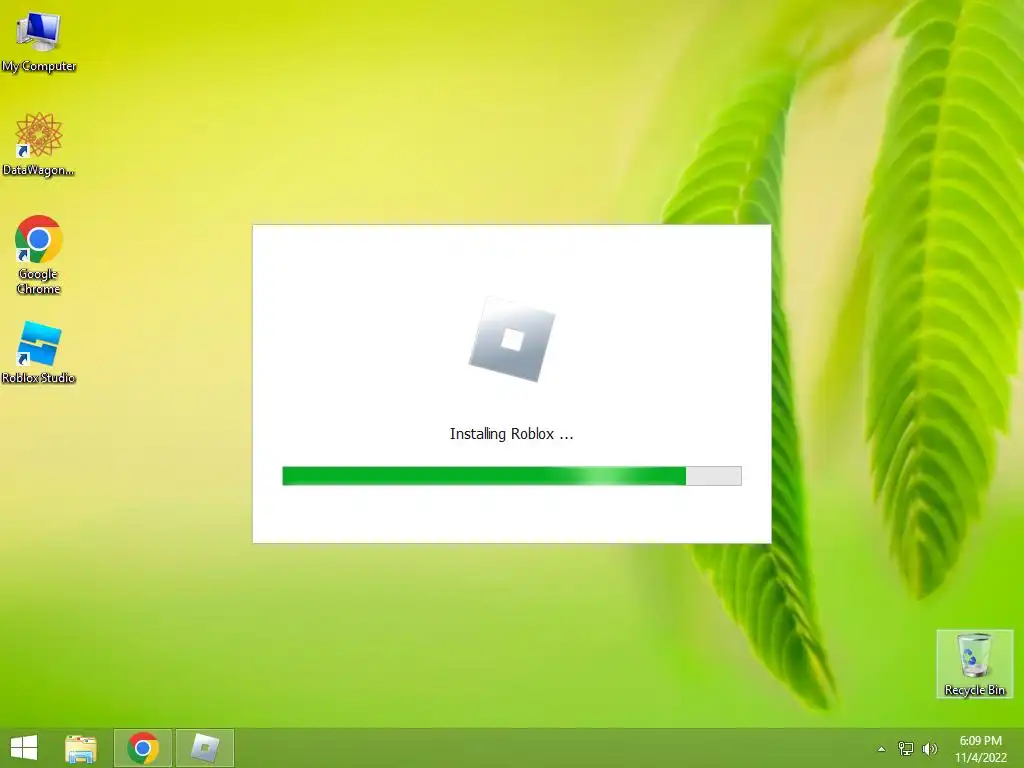The width and height of the screenshot is (1024, 768).
Task: Show hidden system tray icons
Action: (x=882, y=749)
